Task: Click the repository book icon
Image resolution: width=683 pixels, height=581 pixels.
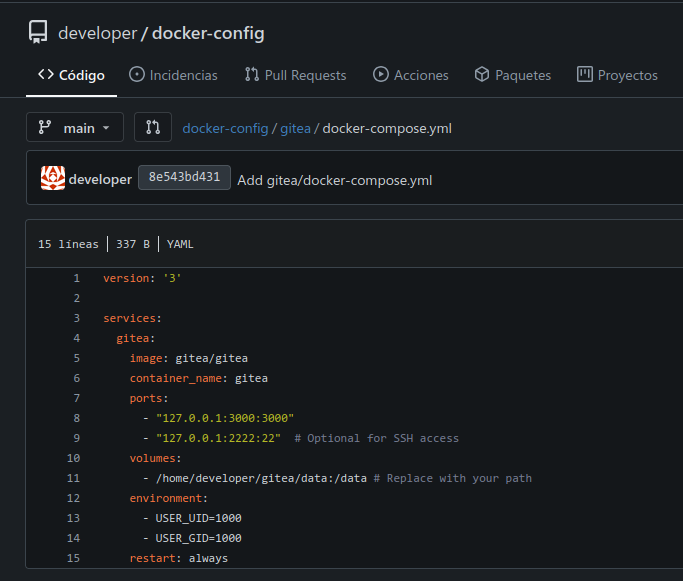Action: click(x=39, y=32)
